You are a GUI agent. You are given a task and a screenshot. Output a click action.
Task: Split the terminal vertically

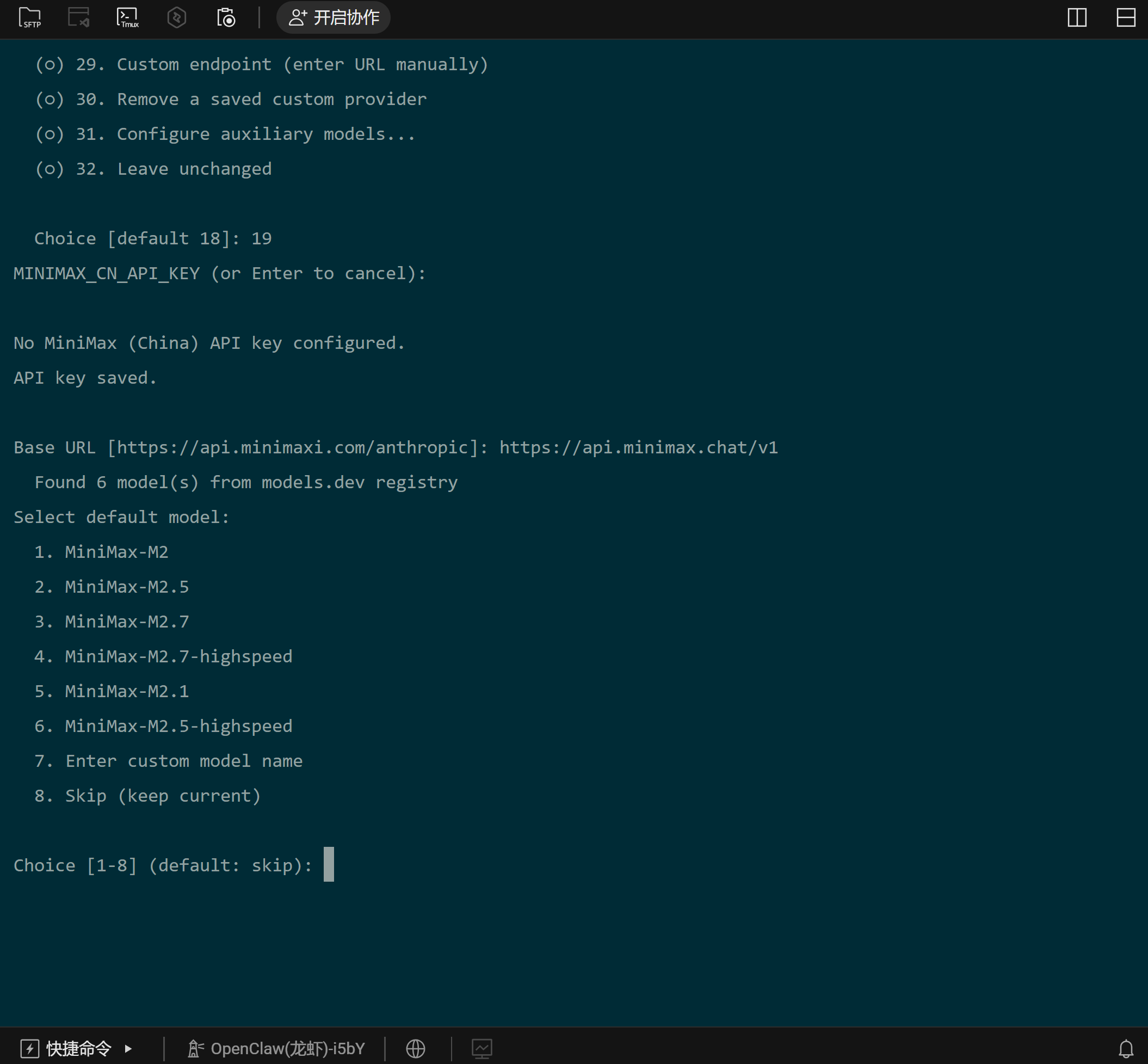(1077, 17)
